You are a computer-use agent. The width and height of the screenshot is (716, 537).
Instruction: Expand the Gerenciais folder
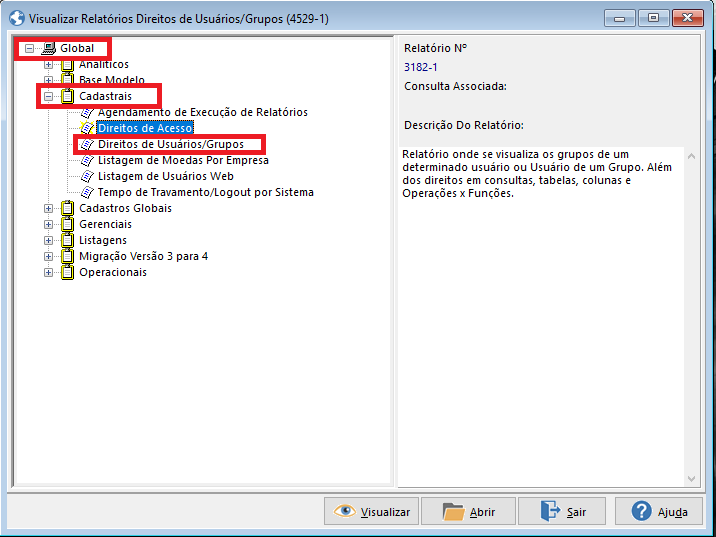click(x=48, y=225)
